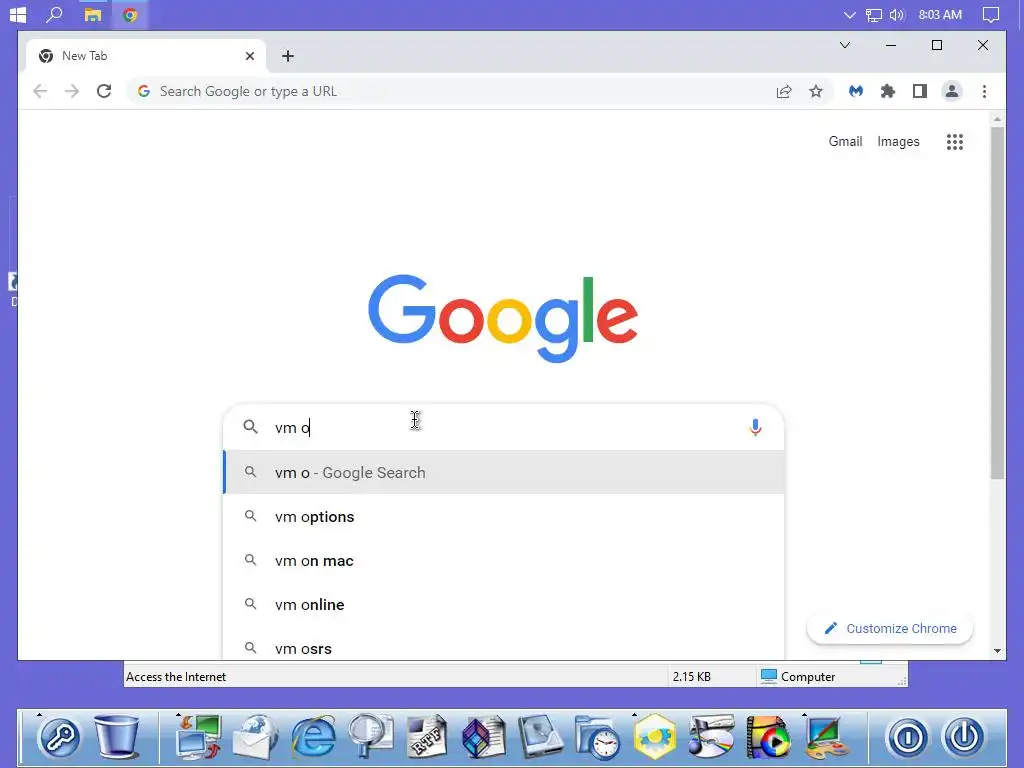Click the Chrome taskbar icon

tap(130, 14)
